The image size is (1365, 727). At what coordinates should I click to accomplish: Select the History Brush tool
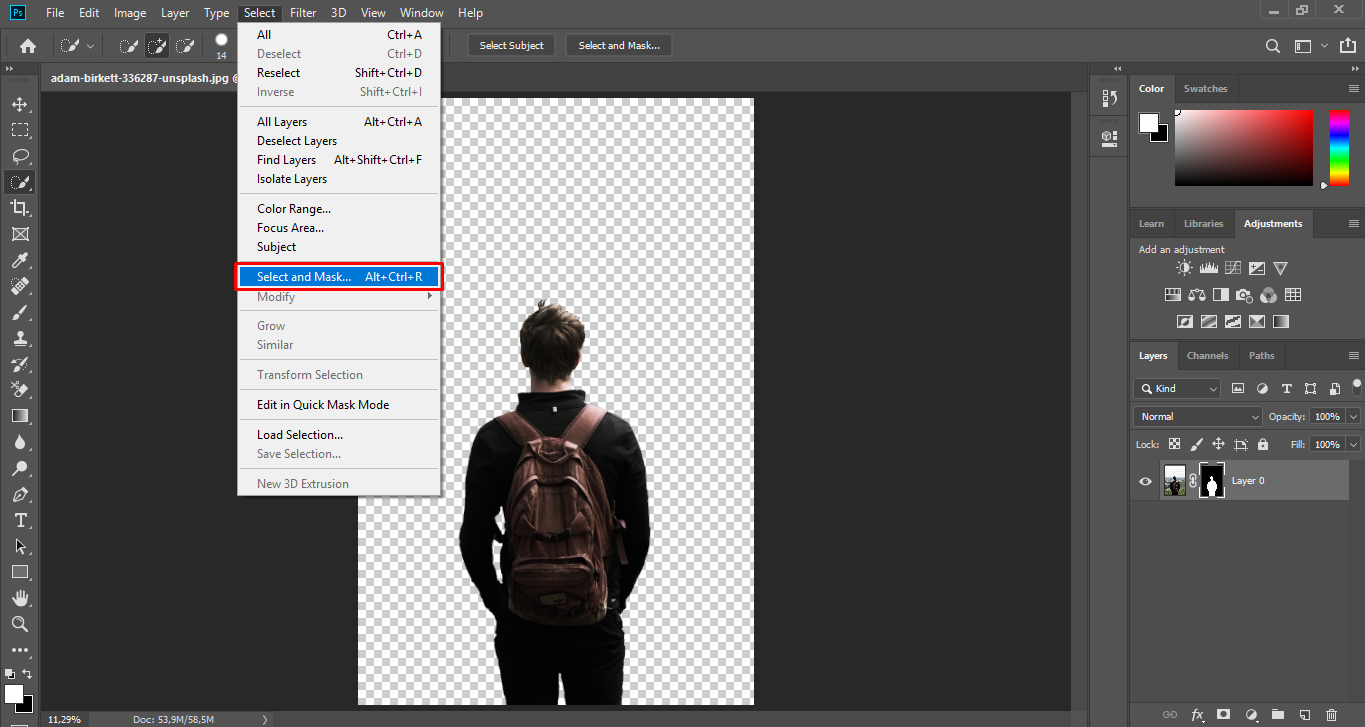[x=20, y=364]
